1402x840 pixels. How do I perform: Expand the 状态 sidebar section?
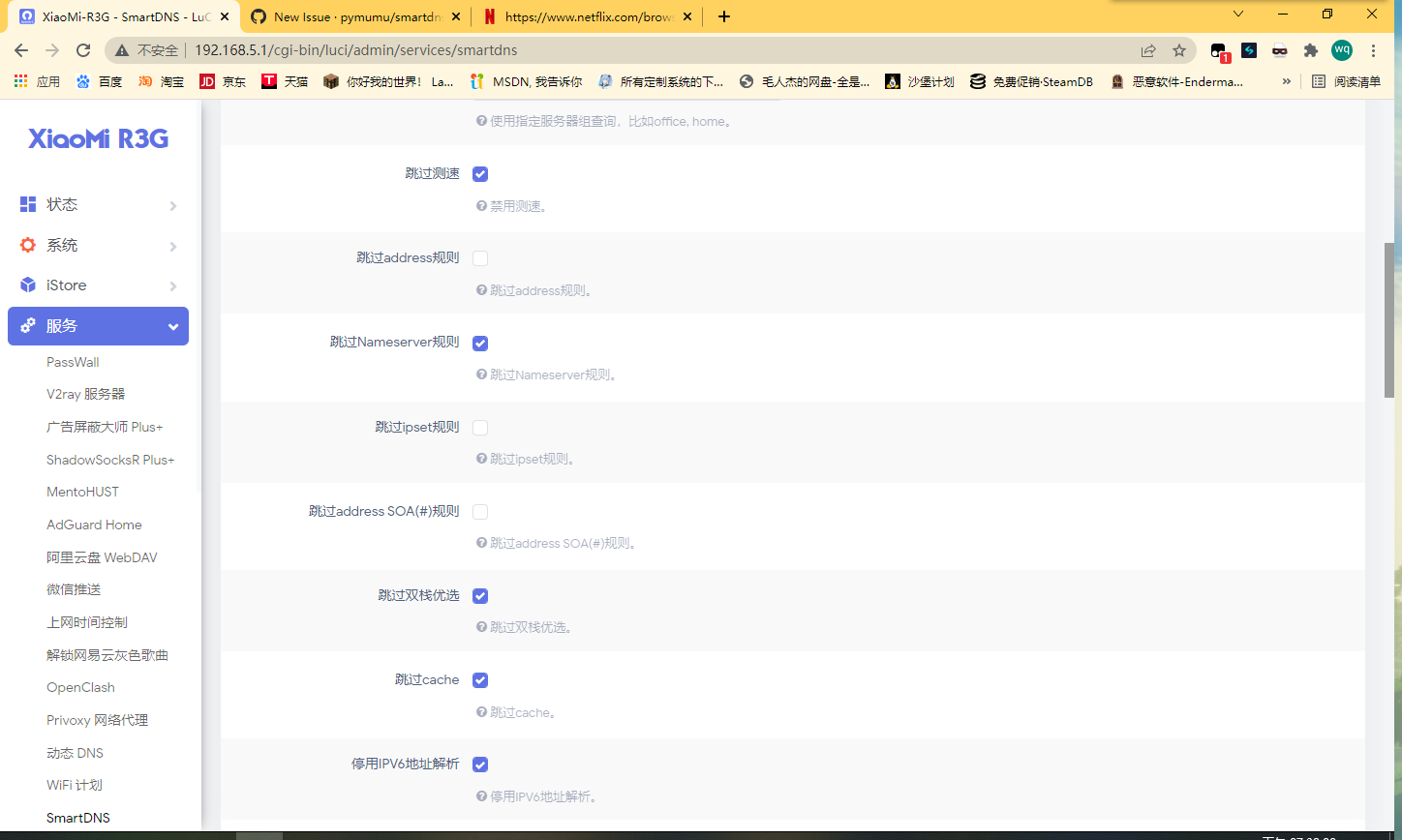coord(172,204)
